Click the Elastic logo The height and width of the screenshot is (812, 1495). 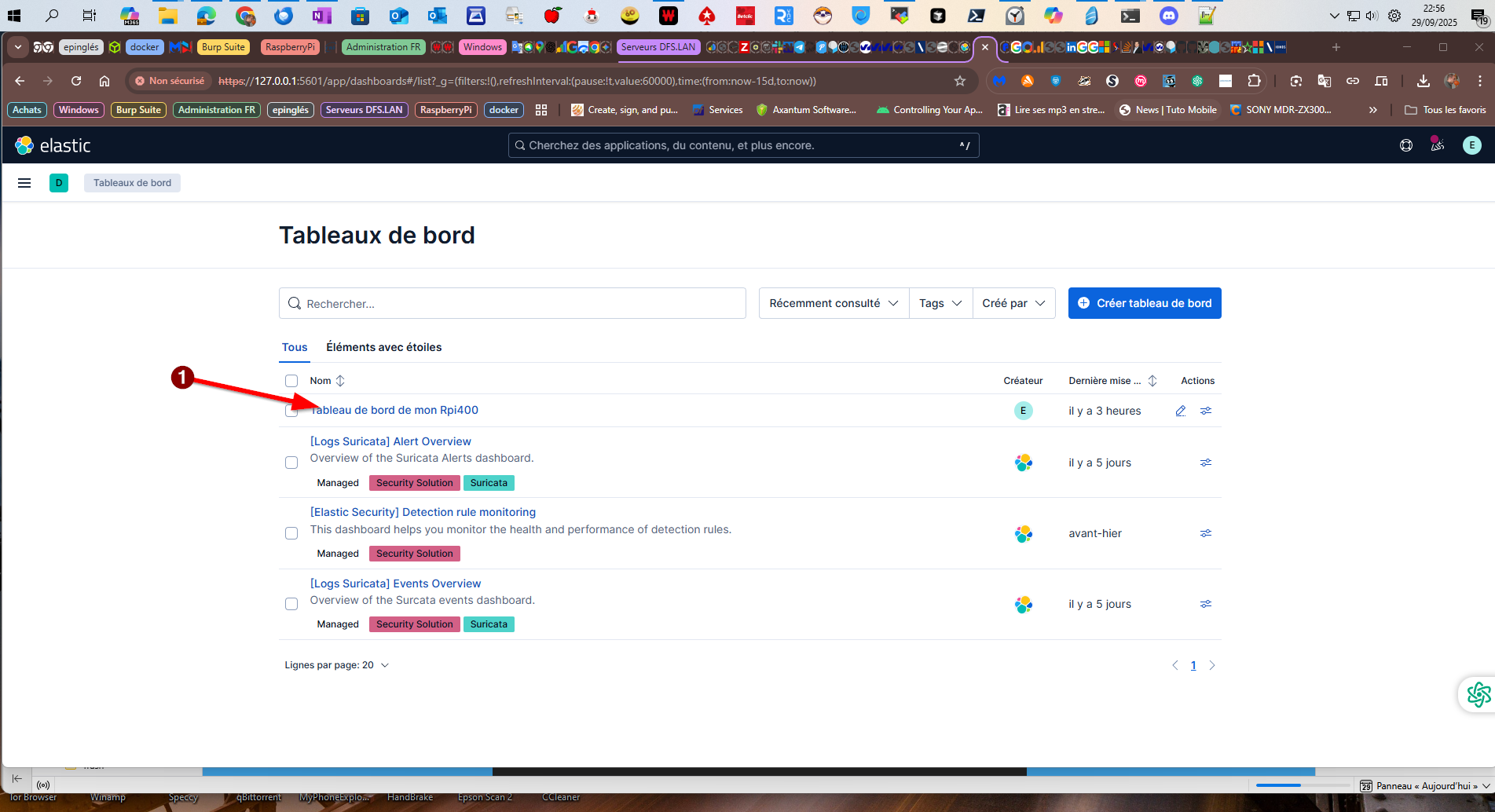click(53, 145)
